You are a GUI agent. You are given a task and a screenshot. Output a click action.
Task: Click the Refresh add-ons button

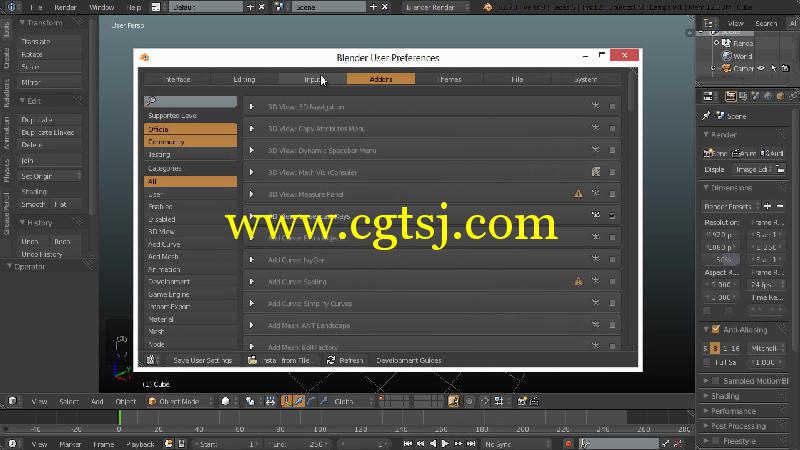tap(345, 360)
